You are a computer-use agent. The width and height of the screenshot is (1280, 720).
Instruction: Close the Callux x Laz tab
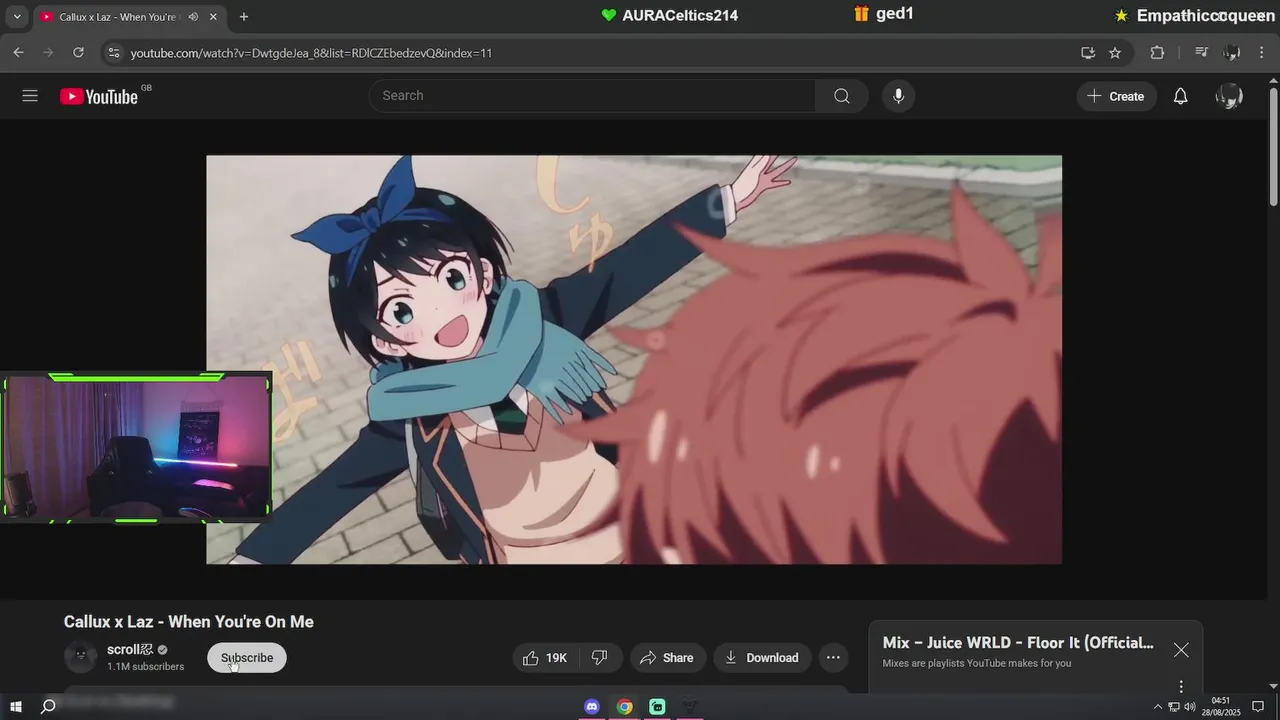coord(213,17)
